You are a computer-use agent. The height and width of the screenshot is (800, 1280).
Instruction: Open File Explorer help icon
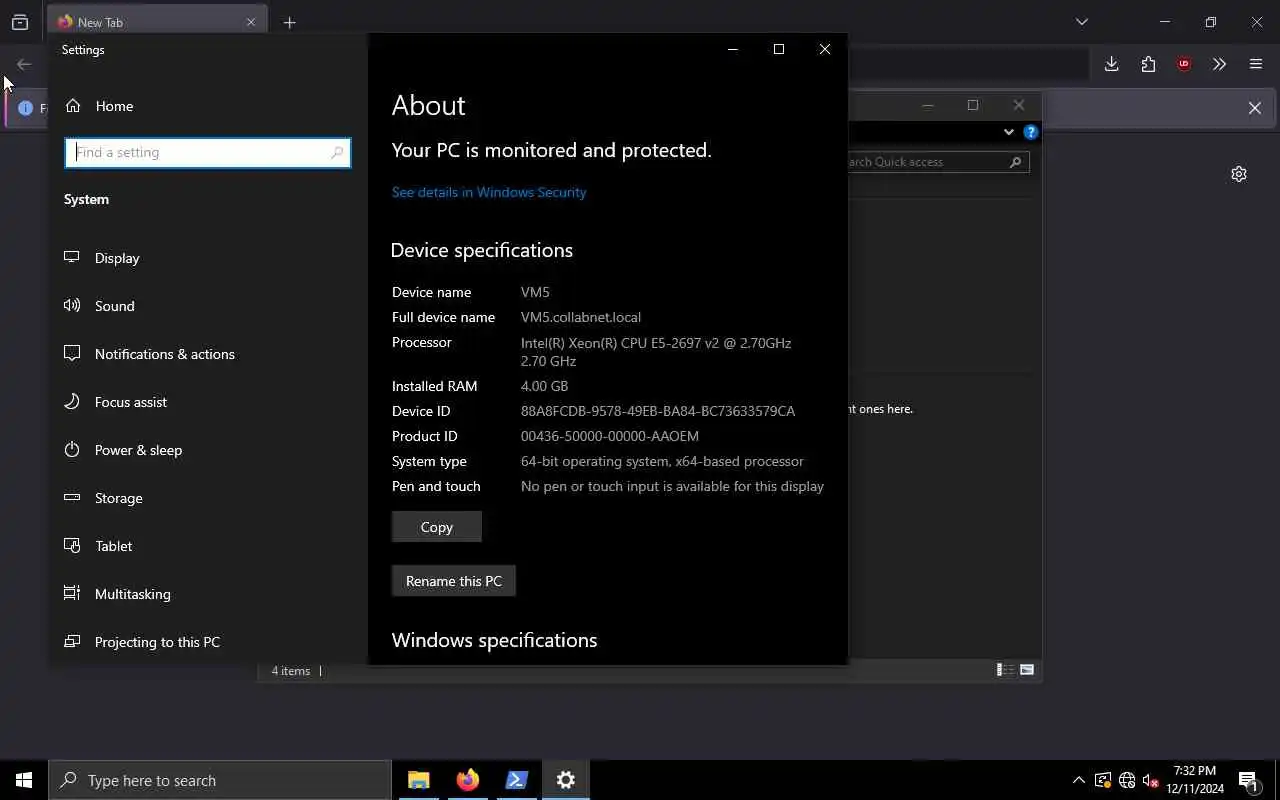click(x=1031, y=132)
